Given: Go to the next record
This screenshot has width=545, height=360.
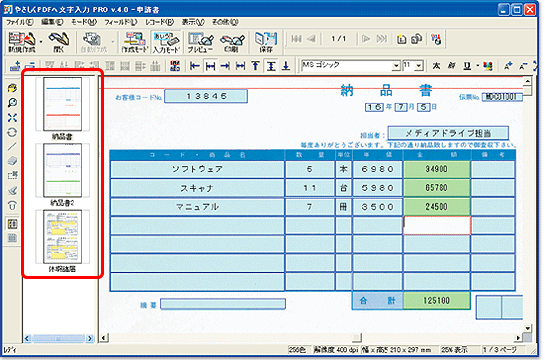Looking at the screenshot, I should [366, 39].
